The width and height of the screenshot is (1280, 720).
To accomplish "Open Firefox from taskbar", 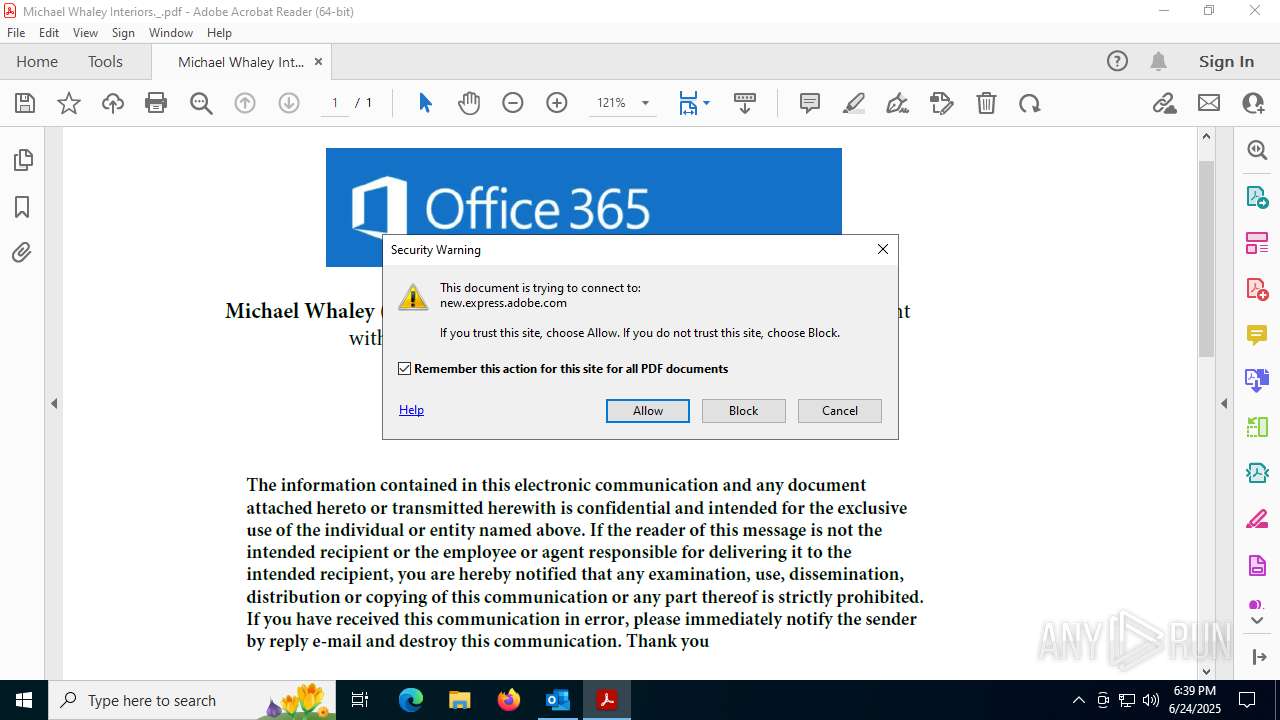I will [508, 700].
